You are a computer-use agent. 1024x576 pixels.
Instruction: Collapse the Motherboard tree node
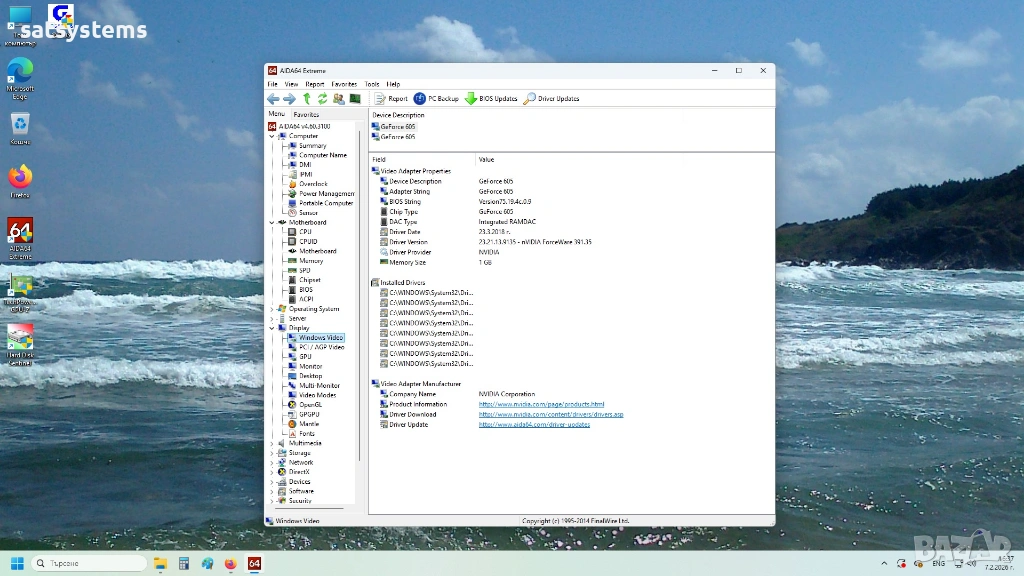271,222
